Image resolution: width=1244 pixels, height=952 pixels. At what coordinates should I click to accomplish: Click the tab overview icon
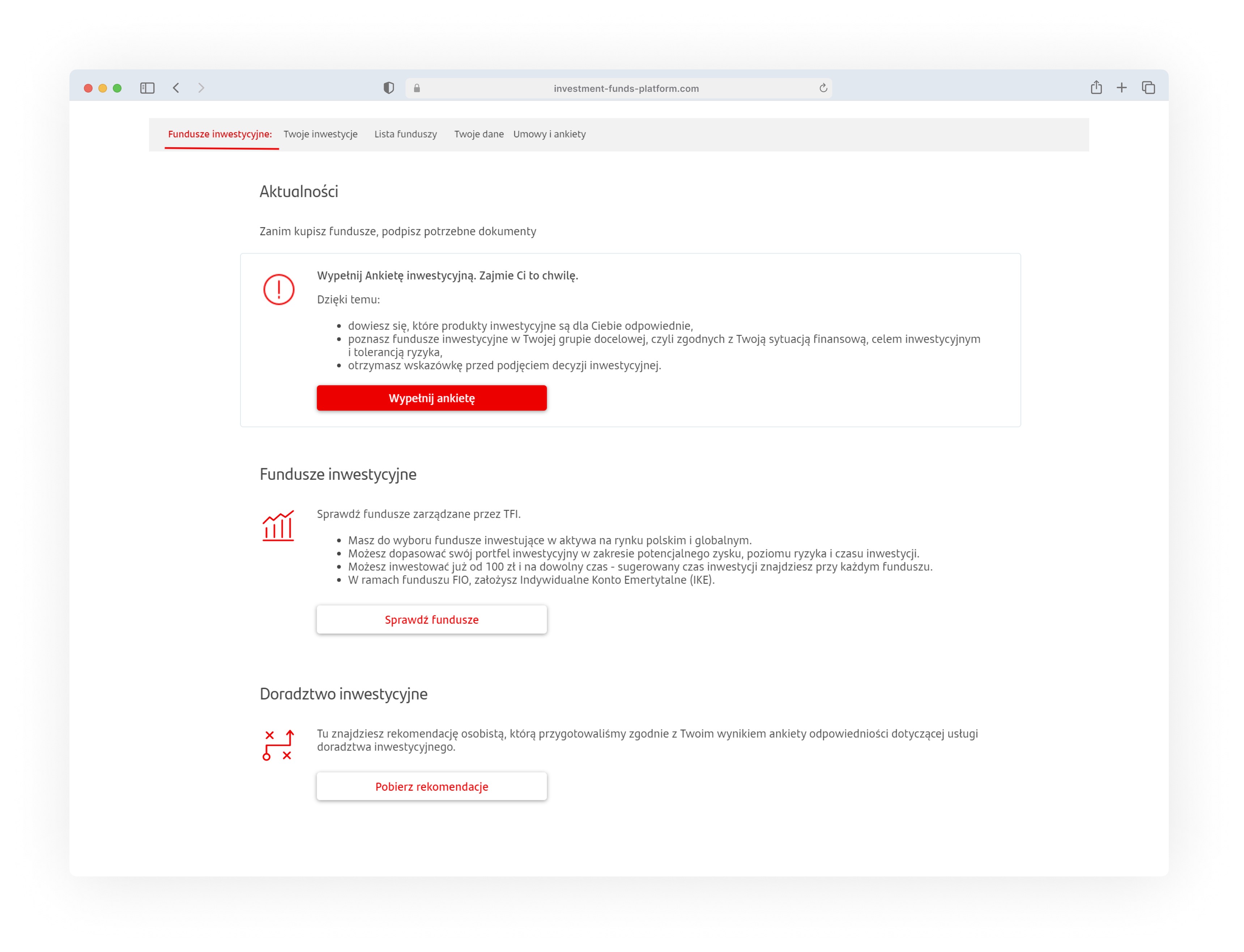tap(1148, 88)
